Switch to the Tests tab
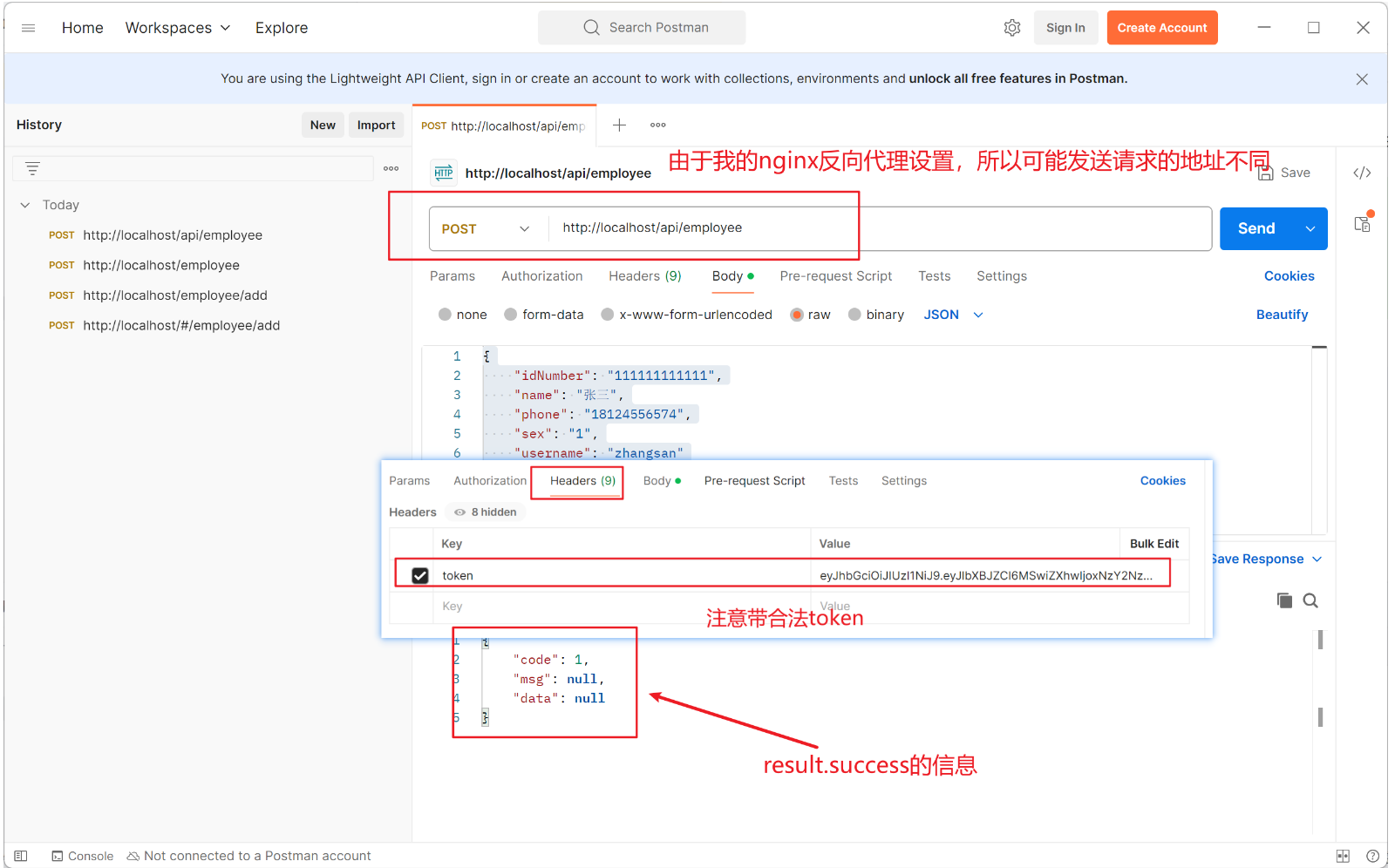Viewport: 1395px width, 868px height. (935, 276)
